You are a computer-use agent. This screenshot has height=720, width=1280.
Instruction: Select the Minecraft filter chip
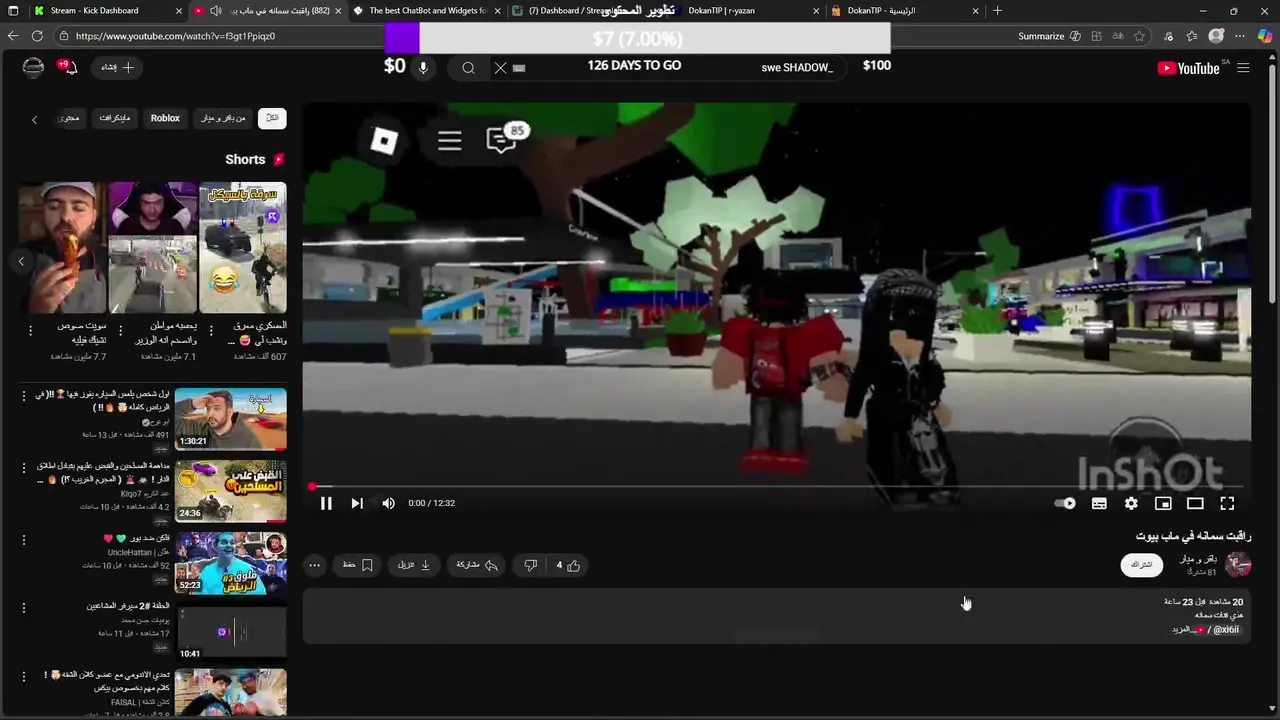click(115, 118)
